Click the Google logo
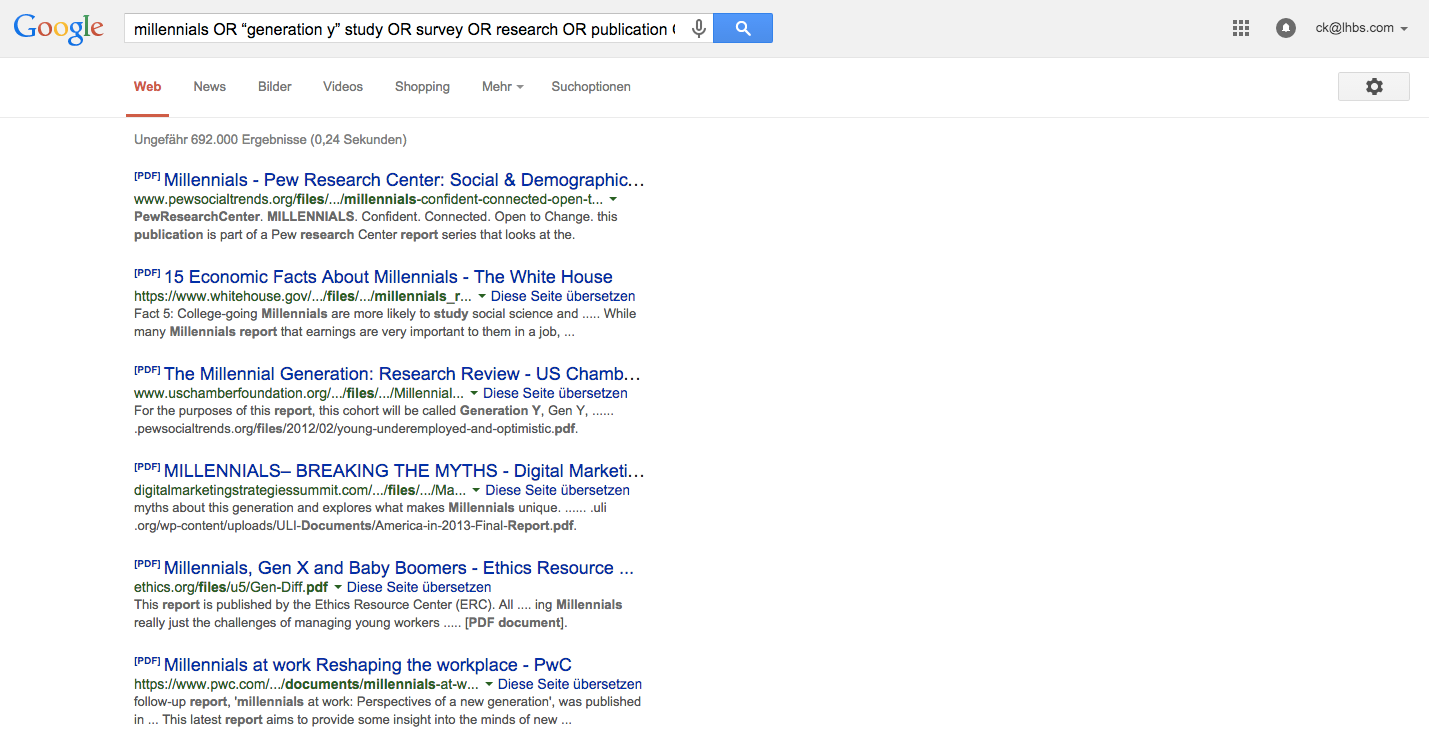Screen dimensions: 1429x740 59,28
